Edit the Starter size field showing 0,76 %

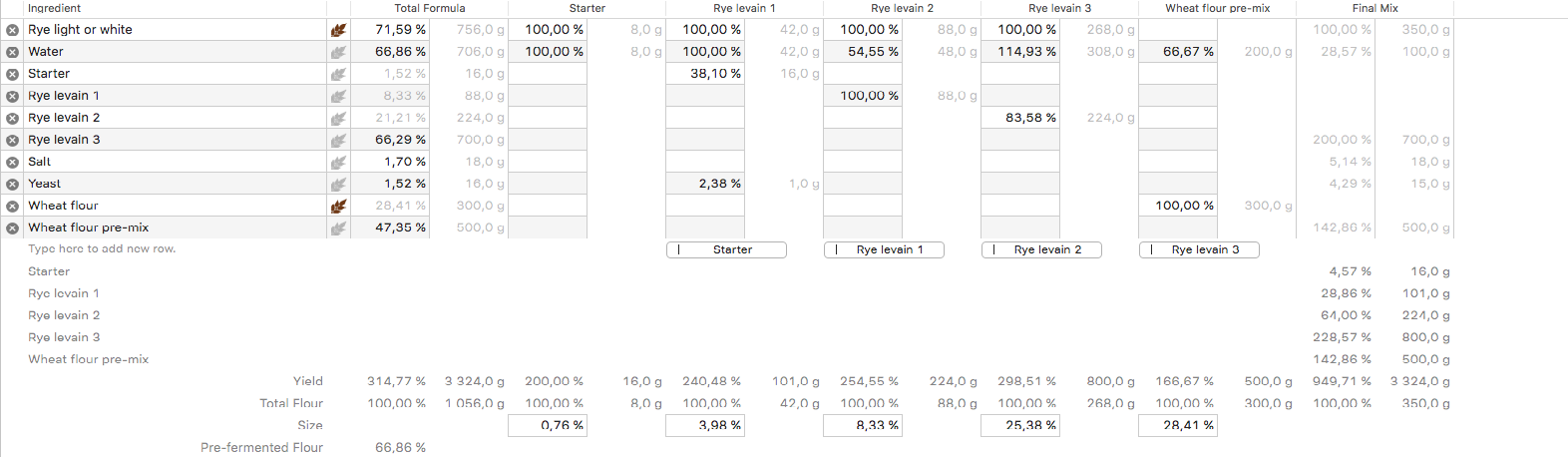548,426
